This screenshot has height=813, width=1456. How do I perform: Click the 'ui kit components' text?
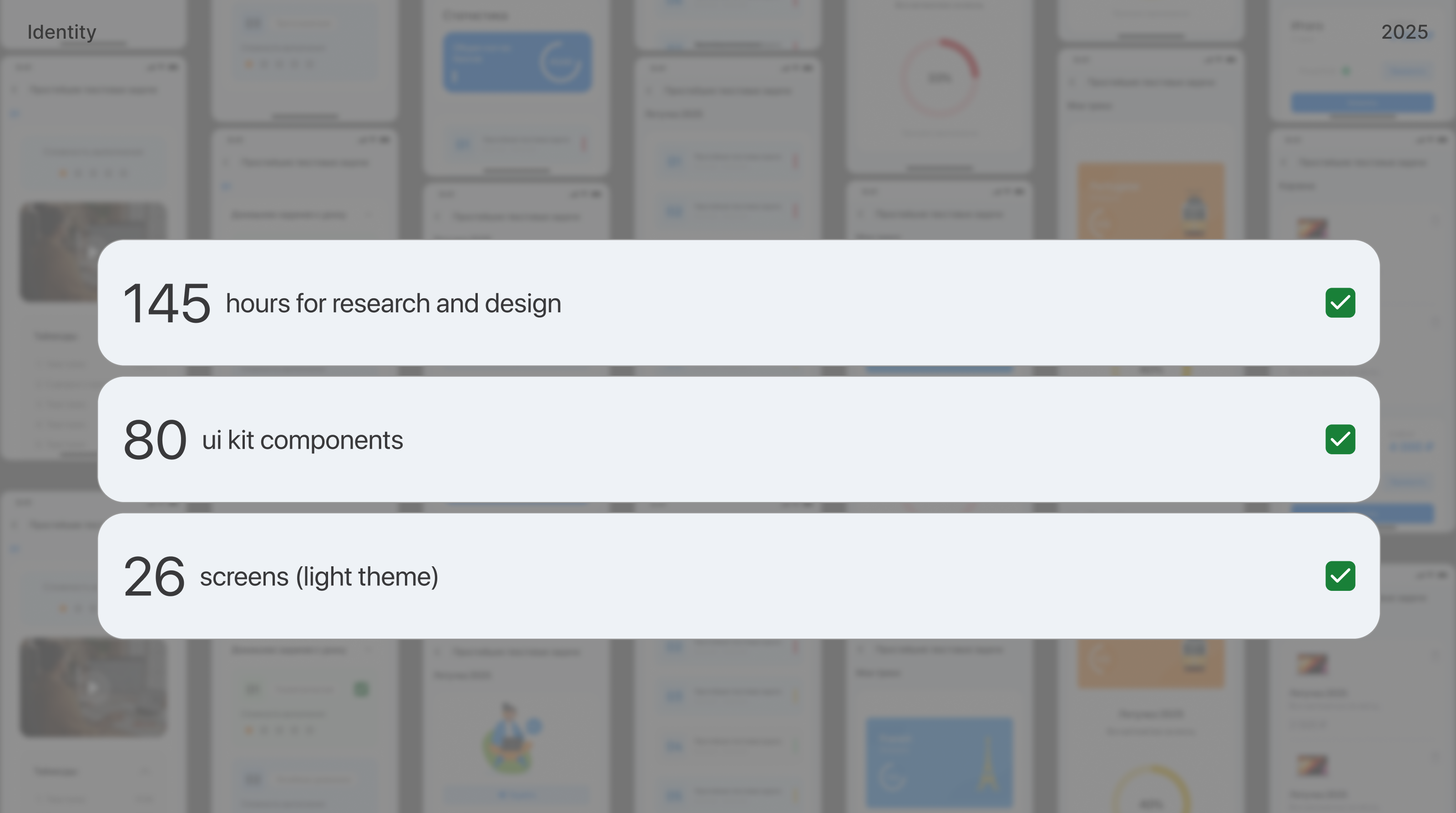click(303, 440)
